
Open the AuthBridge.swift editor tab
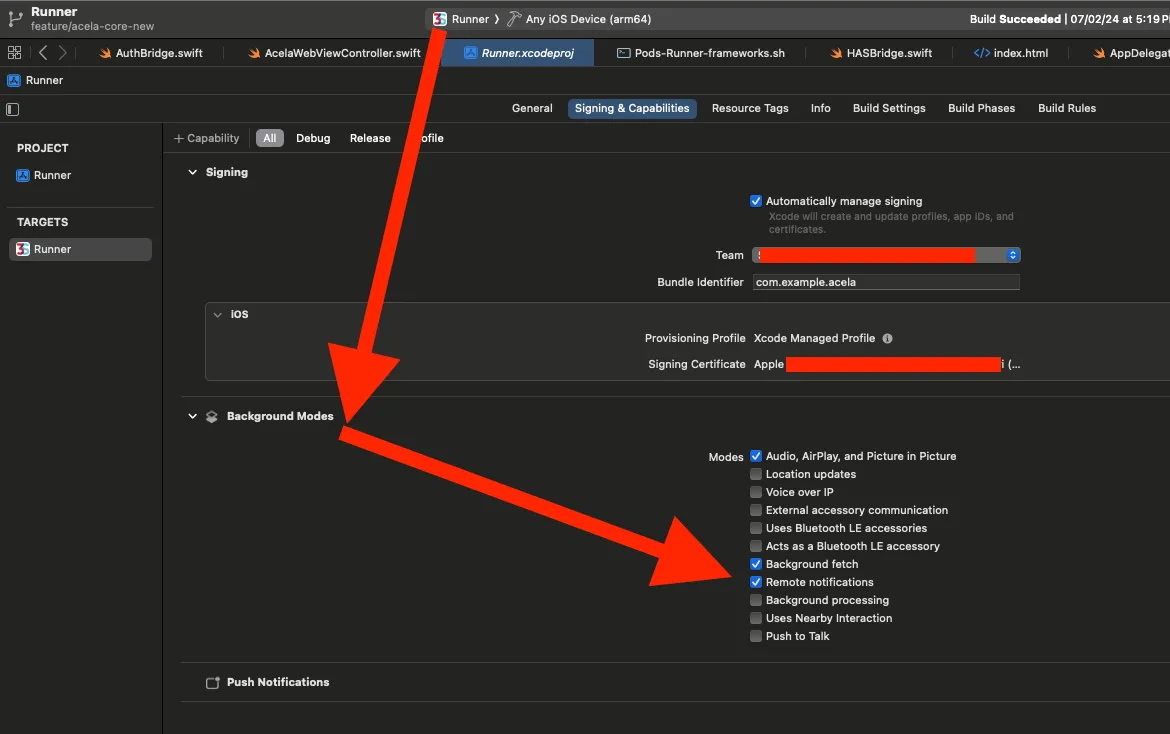coord(151,53)
